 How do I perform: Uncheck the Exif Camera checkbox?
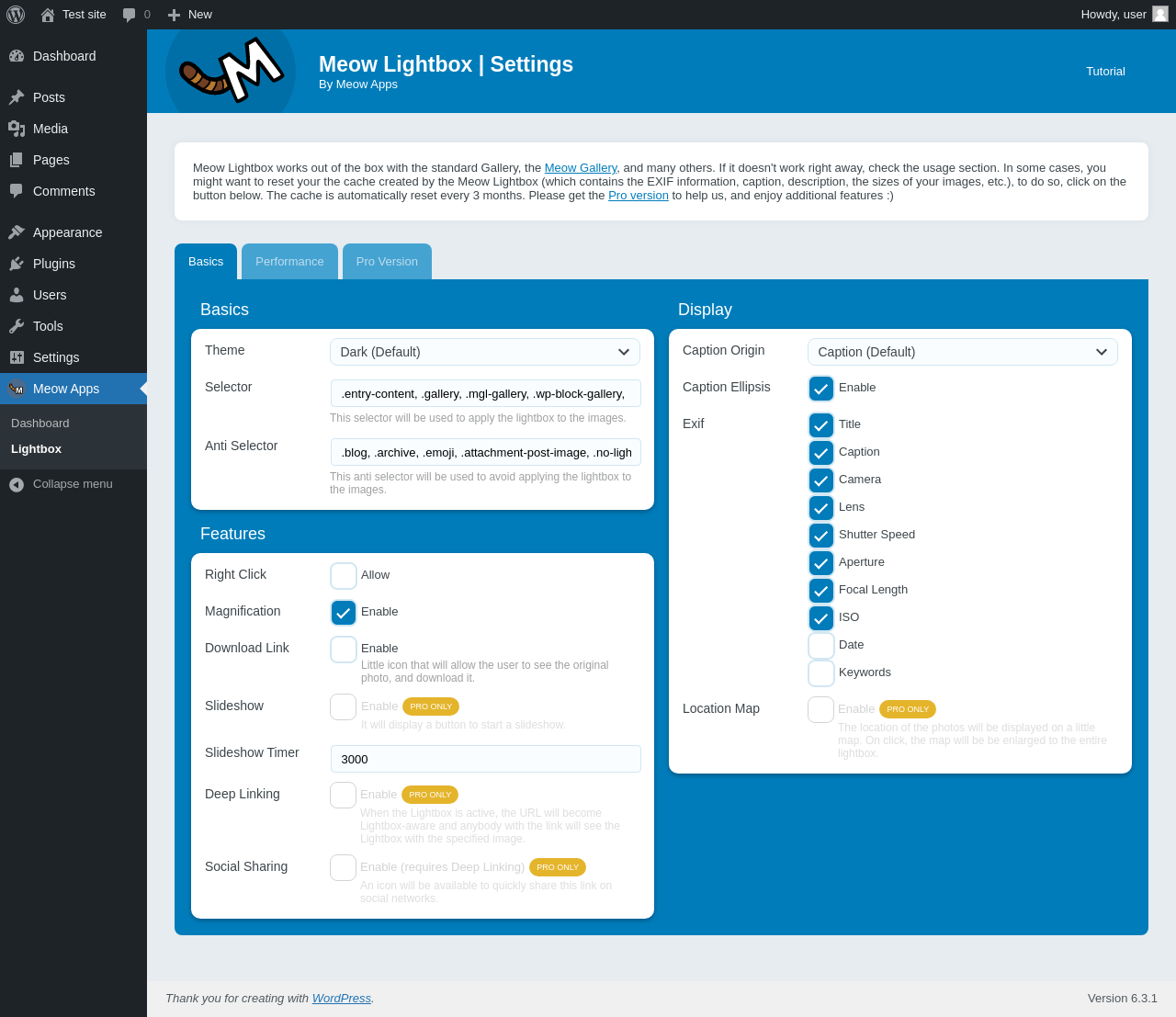[x=821, y=480]
